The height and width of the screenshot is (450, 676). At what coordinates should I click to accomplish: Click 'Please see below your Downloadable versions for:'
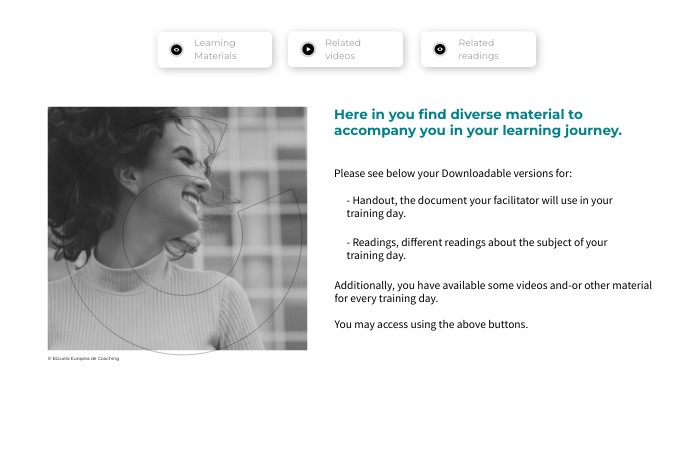pyautogui.click(x=453, y=173)
